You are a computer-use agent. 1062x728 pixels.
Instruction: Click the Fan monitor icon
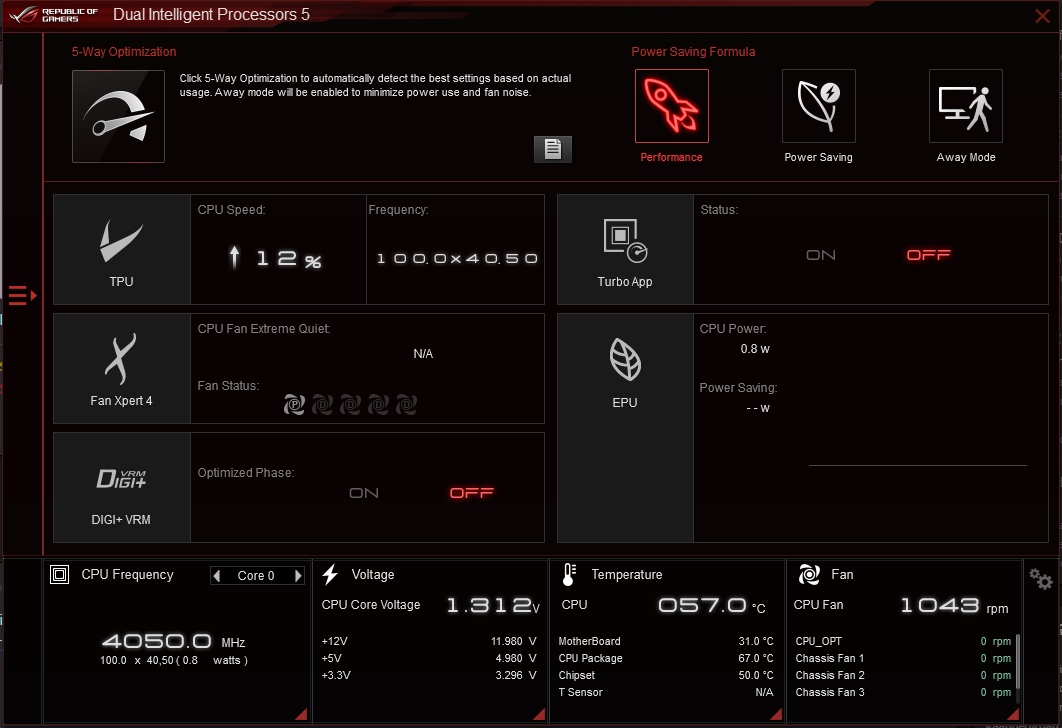point(809,574)
